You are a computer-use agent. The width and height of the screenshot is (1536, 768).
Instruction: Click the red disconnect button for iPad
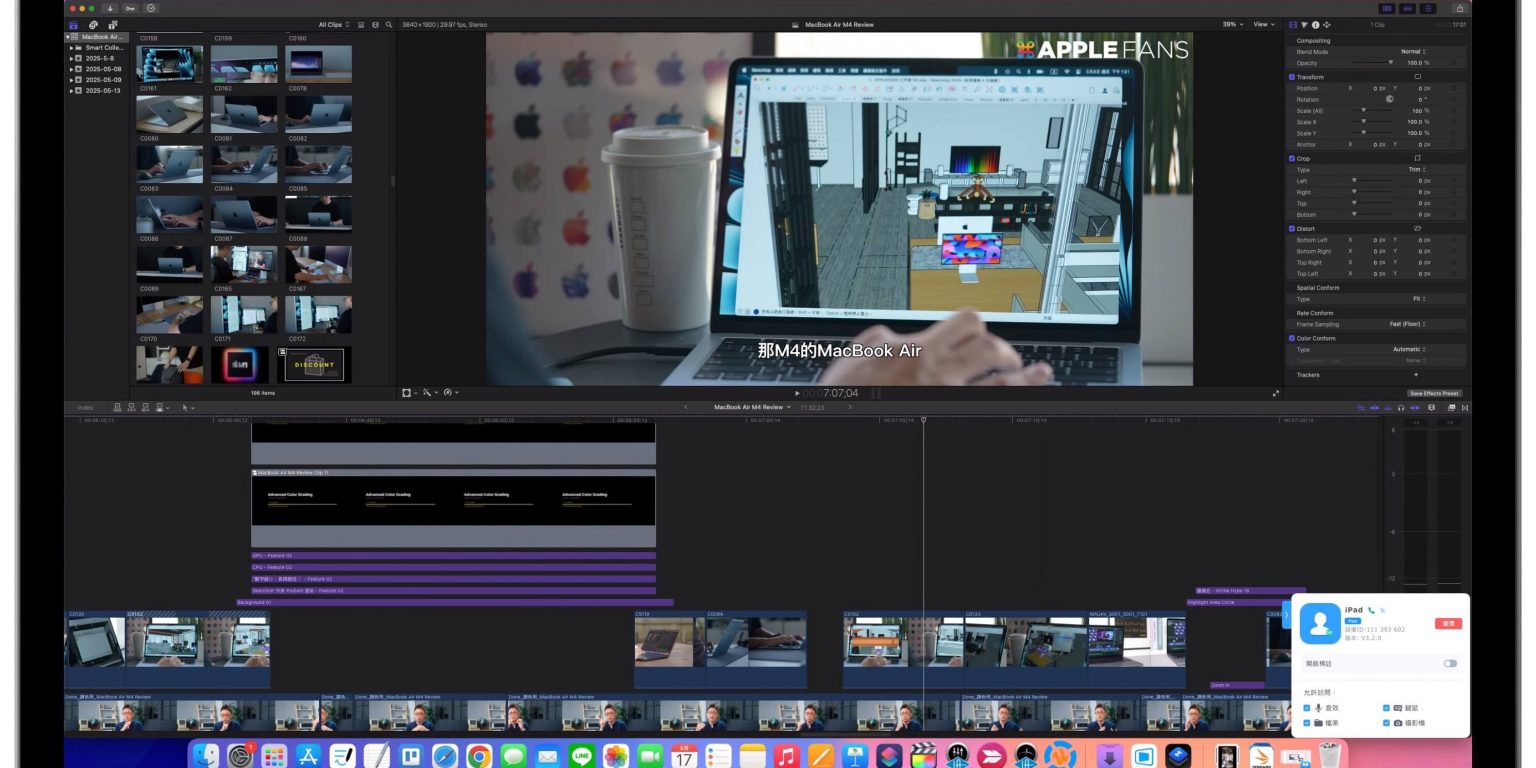point(1448,623)
